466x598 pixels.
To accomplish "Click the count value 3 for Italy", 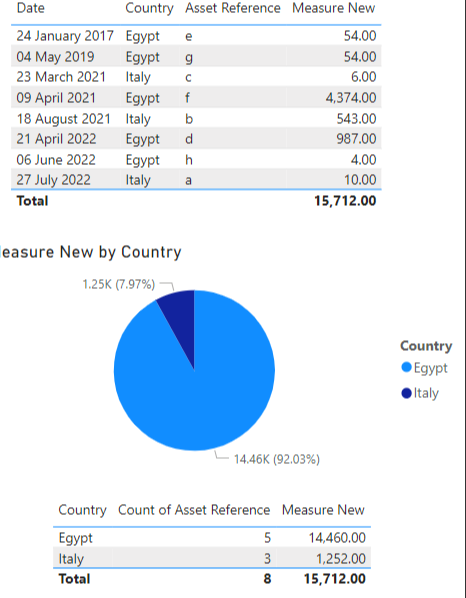I will [267, 559].
